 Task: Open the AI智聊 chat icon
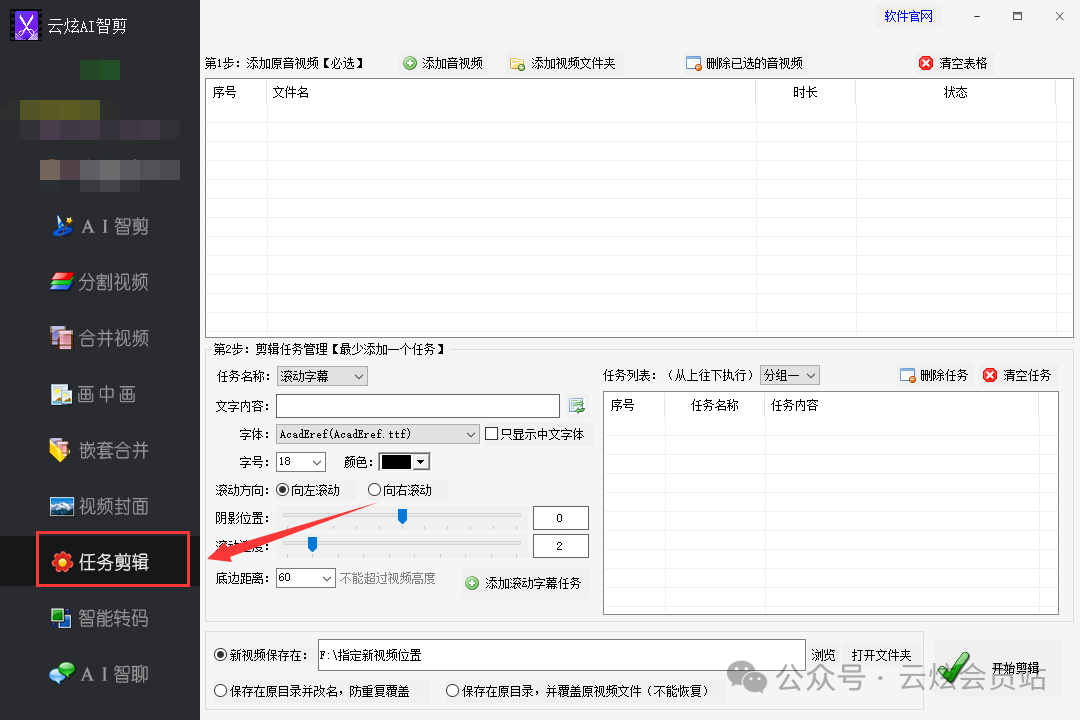tap(62, 673)
